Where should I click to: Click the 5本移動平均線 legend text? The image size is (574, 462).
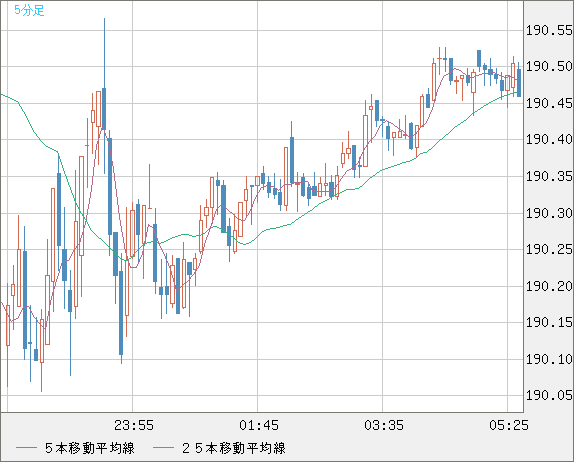(x=90, y=448)
